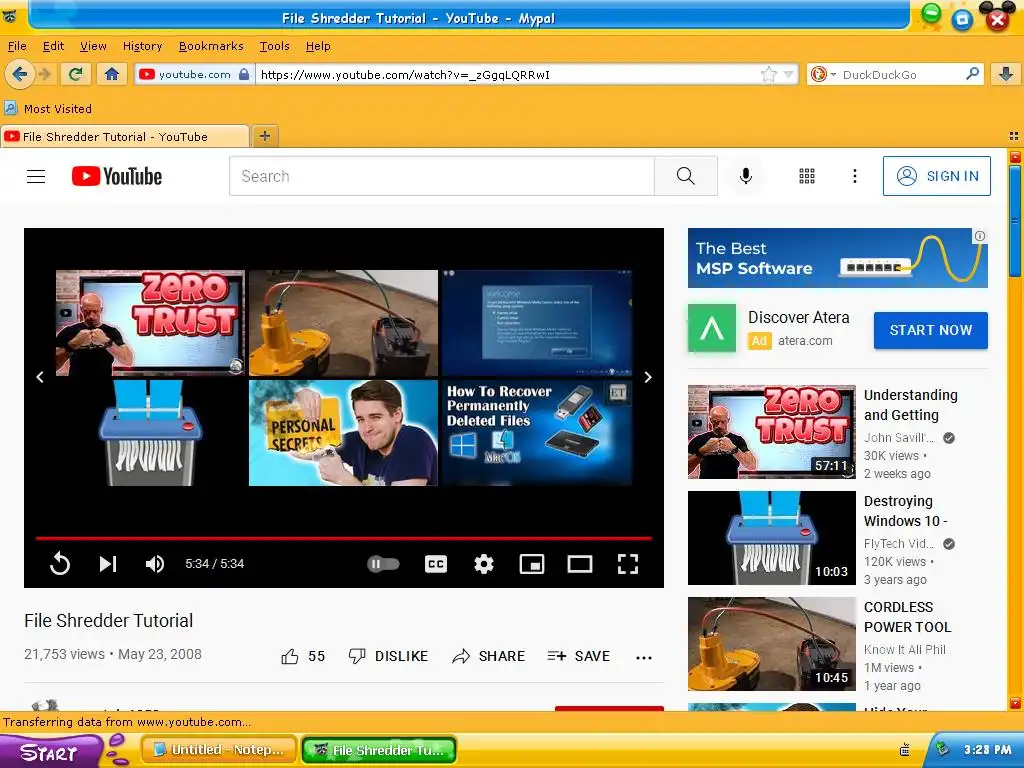Image resolution: width=1024 pixels, height=768 pixels.
Task: Click the red video progress bar
Action: pyautogui.click(x=344, y=538)
